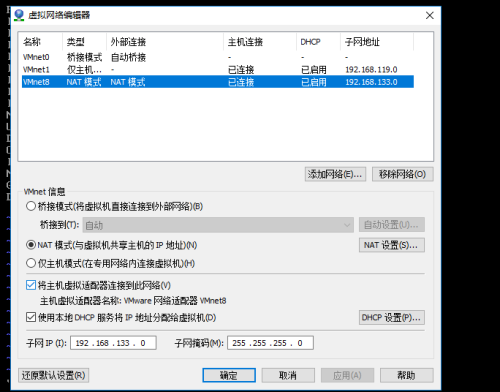Select the VMnet1 row
The image size is (500, 392).
click(x=218, y=70)
